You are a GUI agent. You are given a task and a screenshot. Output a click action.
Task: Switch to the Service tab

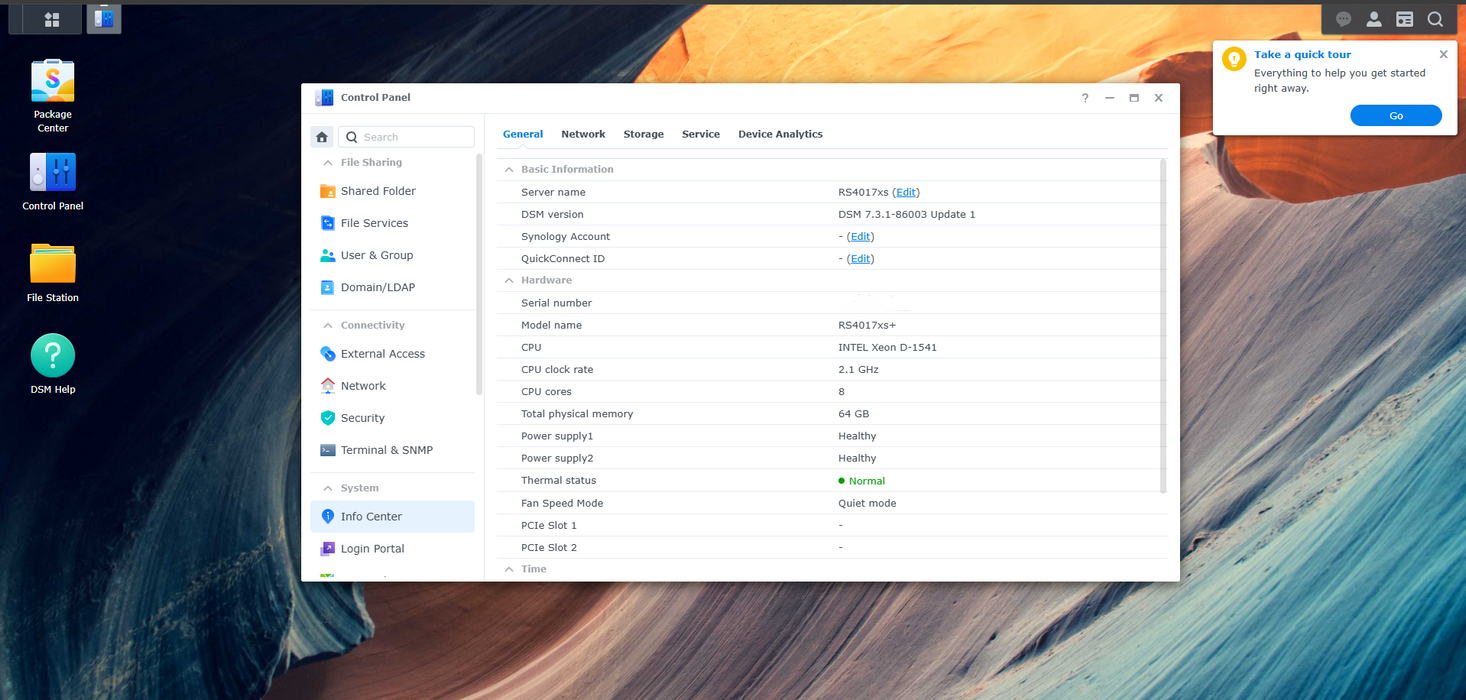tap(701, 134)
